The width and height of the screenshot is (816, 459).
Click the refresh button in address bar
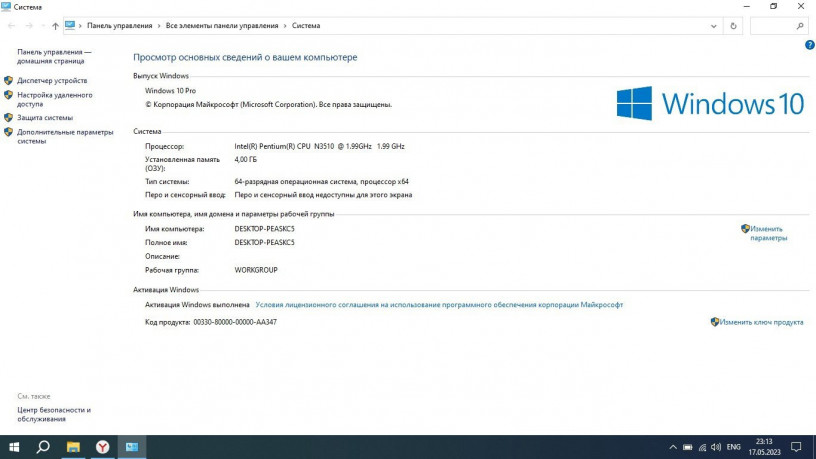(733, 26)
